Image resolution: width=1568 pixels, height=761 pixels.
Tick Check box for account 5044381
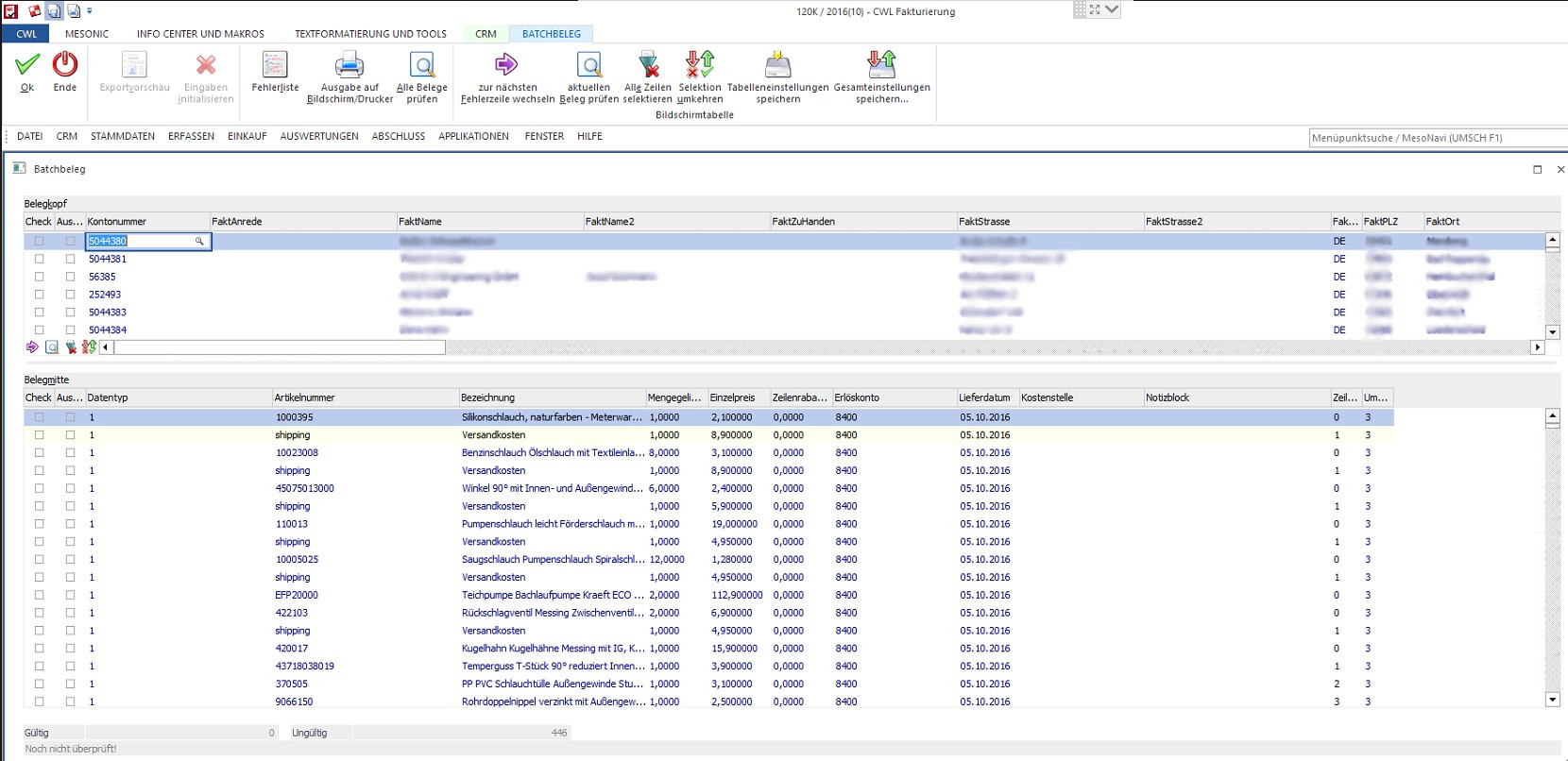click(x=39, y=259)
